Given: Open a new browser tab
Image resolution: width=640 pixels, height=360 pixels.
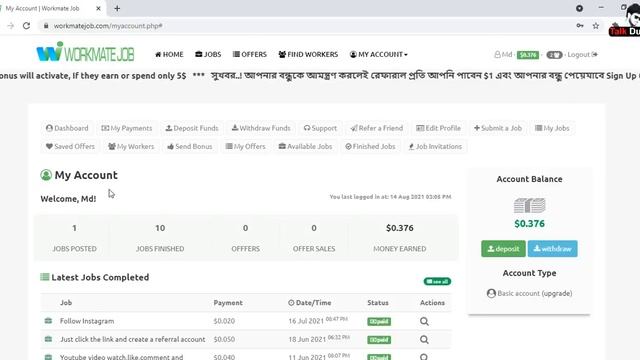Looking at the screenshot, I should pos(117,8).
